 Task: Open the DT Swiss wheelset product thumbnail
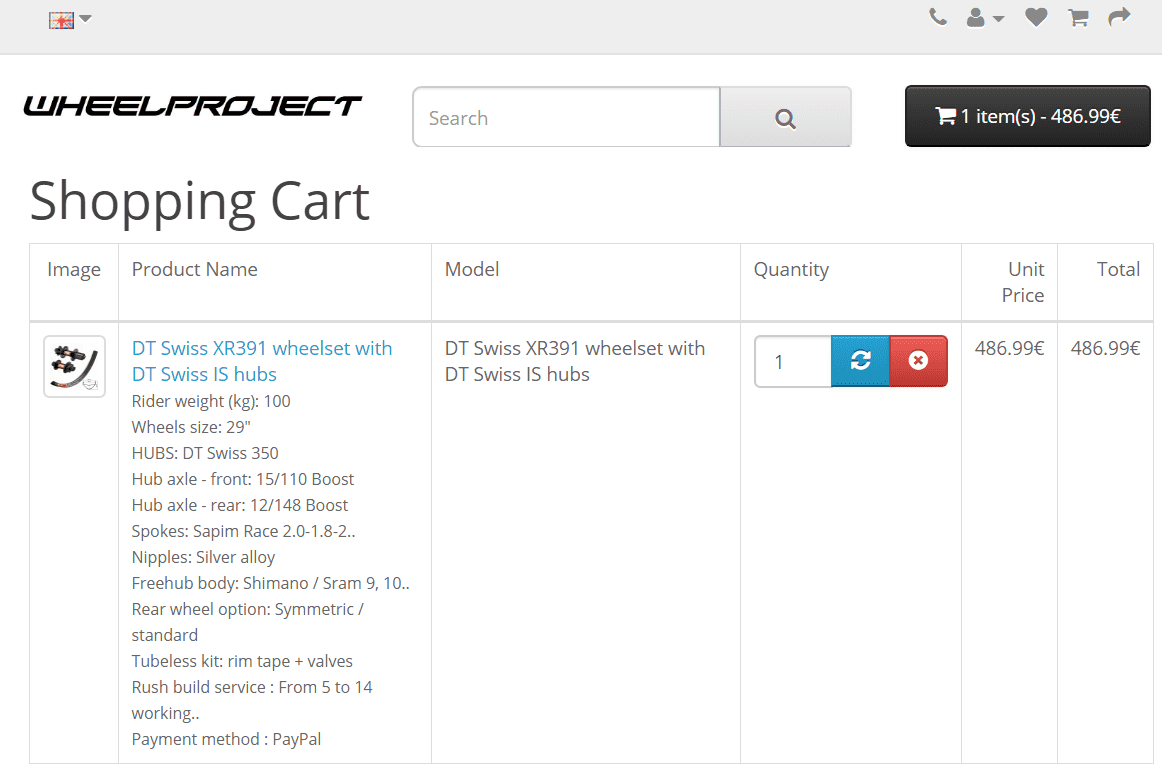pos(74,366)
